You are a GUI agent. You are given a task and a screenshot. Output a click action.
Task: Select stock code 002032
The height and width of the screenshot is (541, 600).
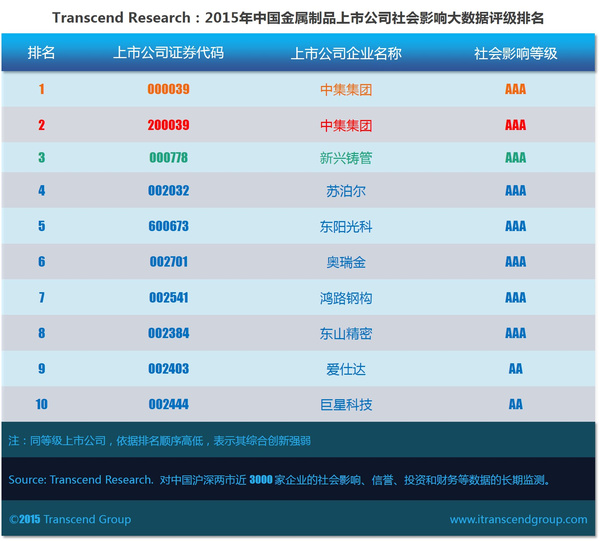[168, 191]
